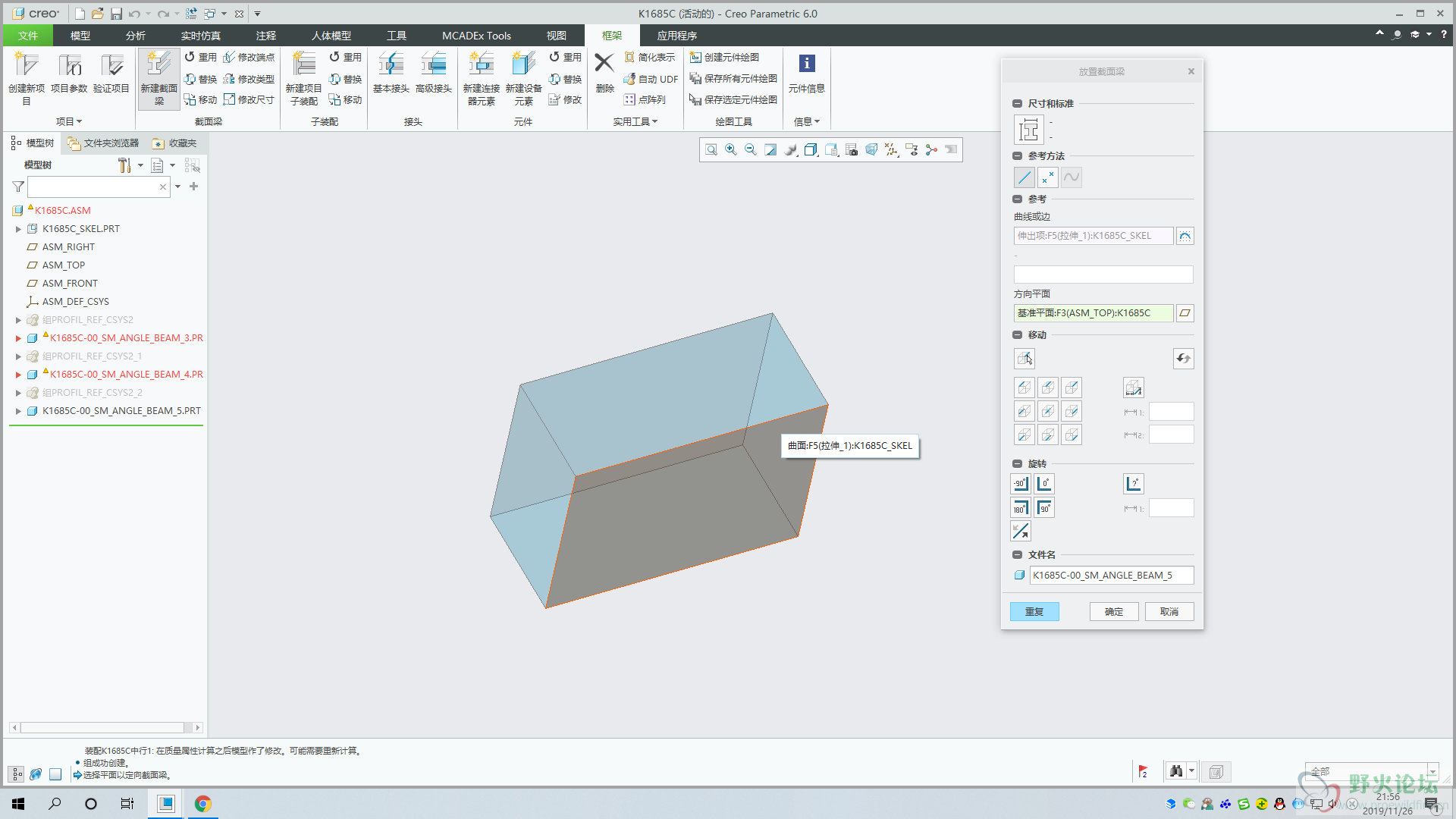Image resolution: width=1456 pixels, height=819 pixels.
Task: Click the curve selection icon beside 曲线或边 field
Action: pos(1185,236)
